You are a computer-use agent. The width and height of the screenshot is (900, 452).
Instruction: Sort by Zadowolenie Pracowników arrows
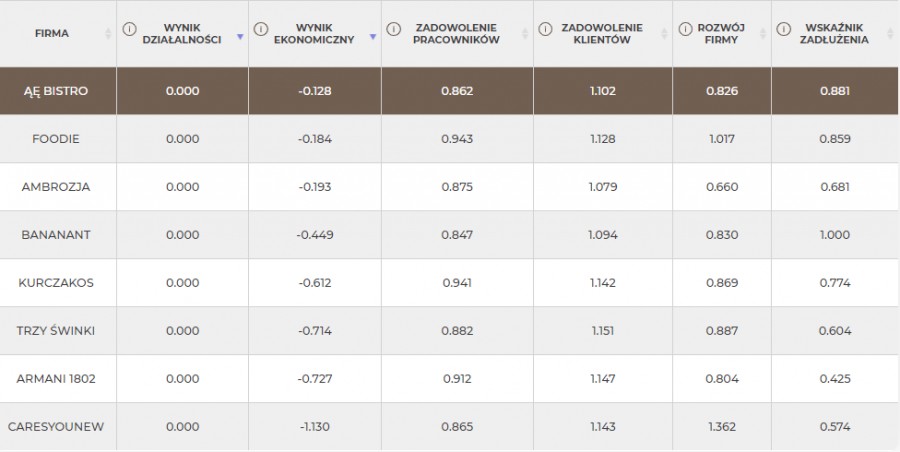[x=525, y=34]
